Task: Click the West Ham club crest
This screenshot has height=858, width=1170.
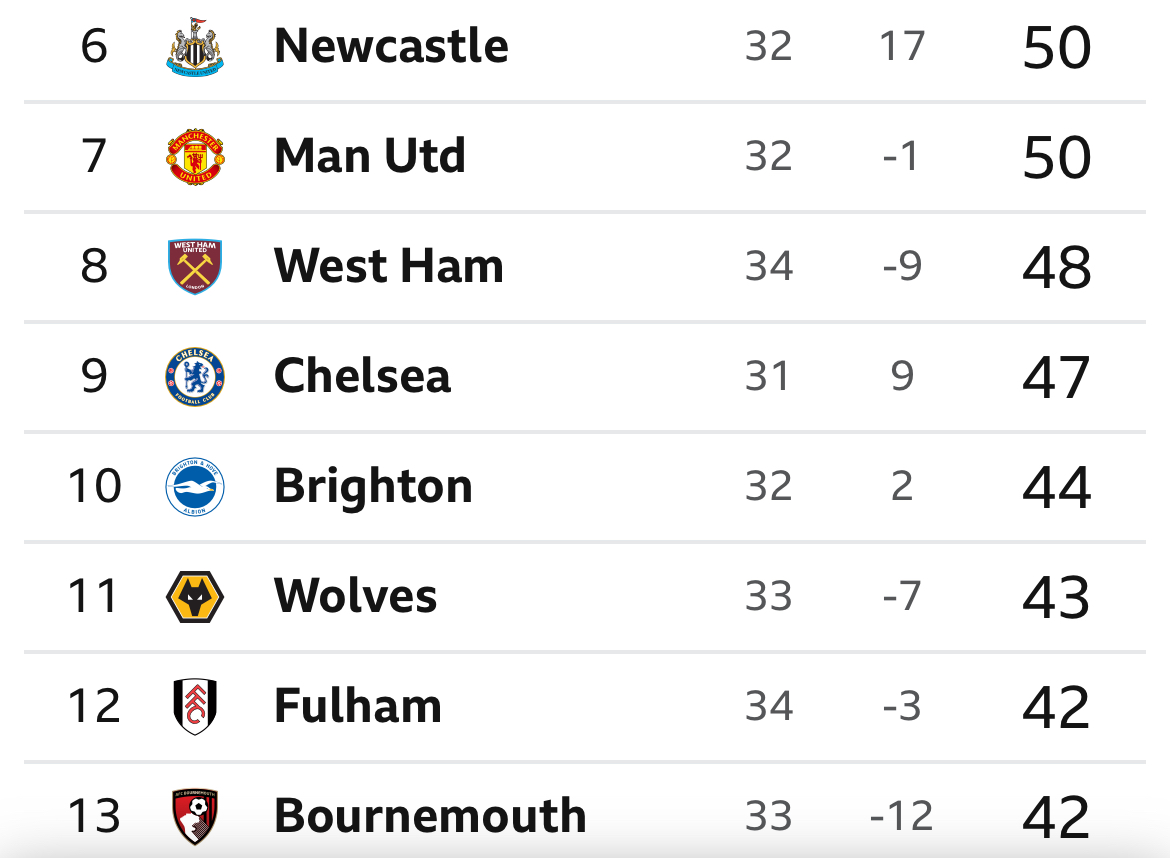Action: [195, 266]
